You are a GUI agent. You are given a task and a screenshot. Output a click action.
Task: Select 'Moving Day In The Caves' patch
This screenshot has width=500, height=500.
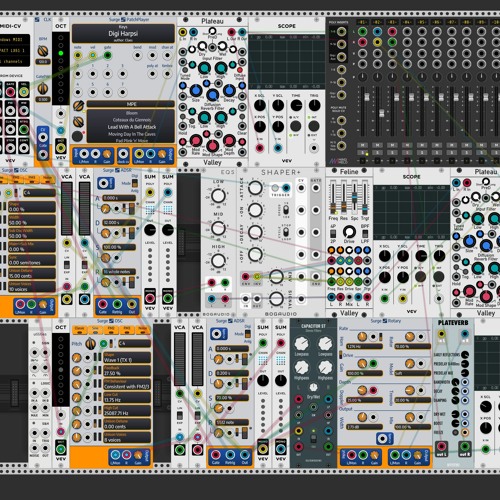pyautogui.click(x=132, y=134)
